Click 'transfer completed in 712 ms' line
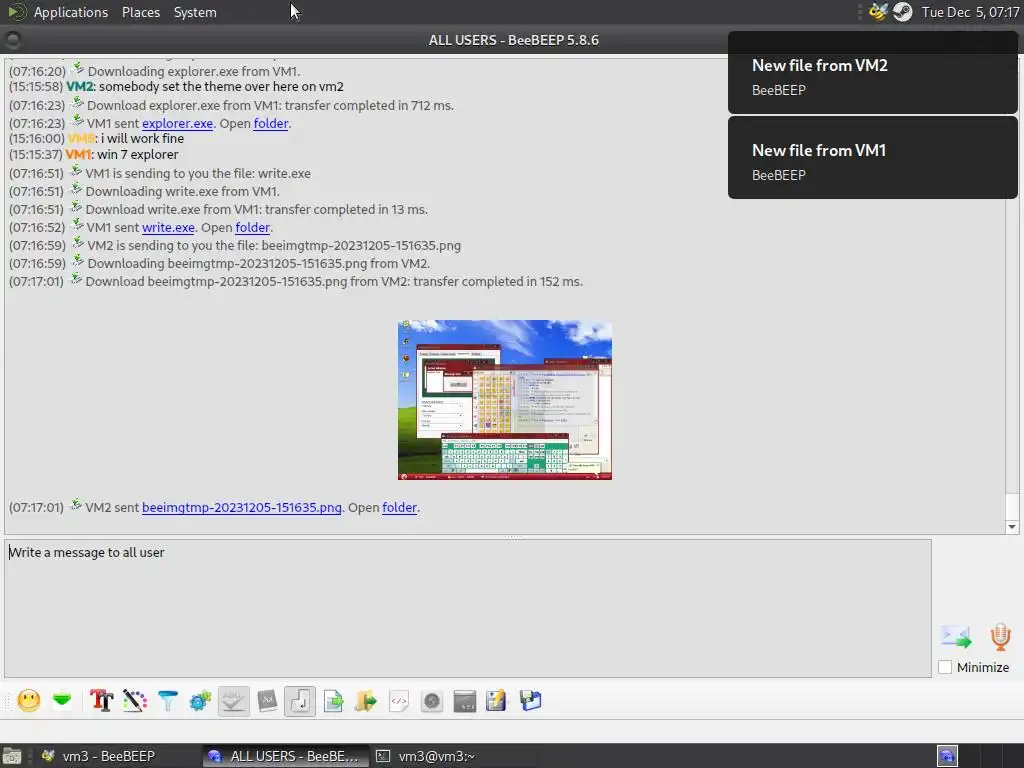The image size is (1024, 768). coord(270,105)
